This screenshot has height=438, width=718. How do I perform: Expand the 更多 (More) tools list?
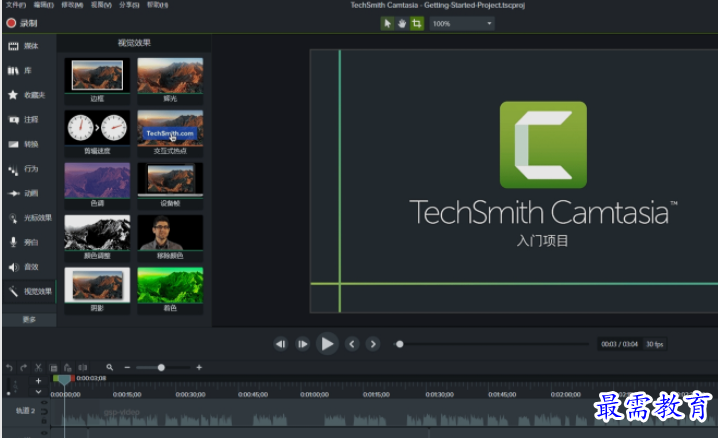pyautogui.click(x=28, y=319)
